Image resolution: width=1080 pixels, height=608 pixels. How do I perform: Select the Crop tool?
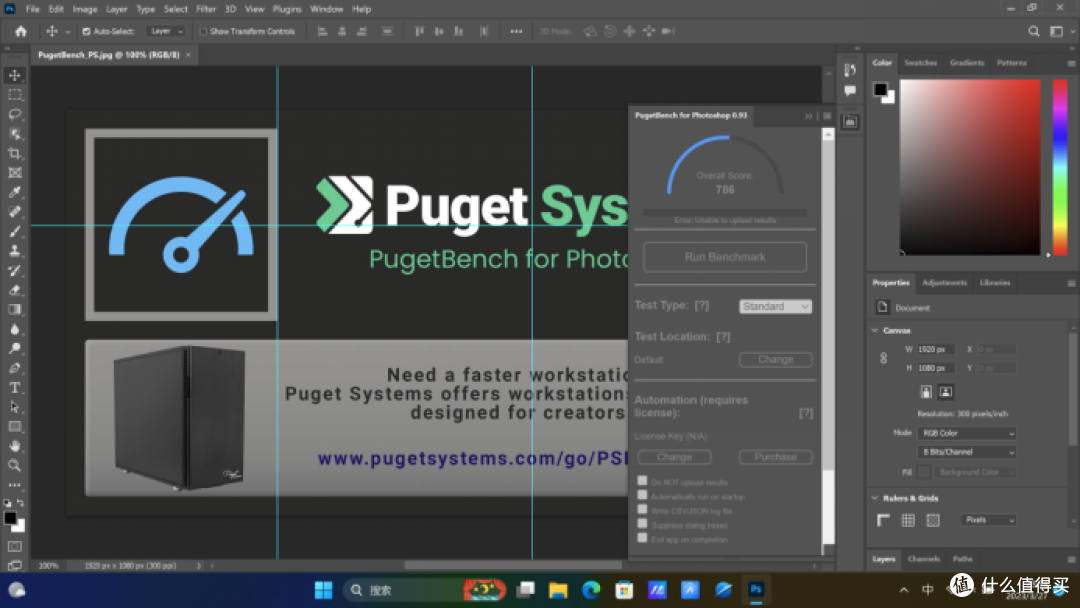14,153
